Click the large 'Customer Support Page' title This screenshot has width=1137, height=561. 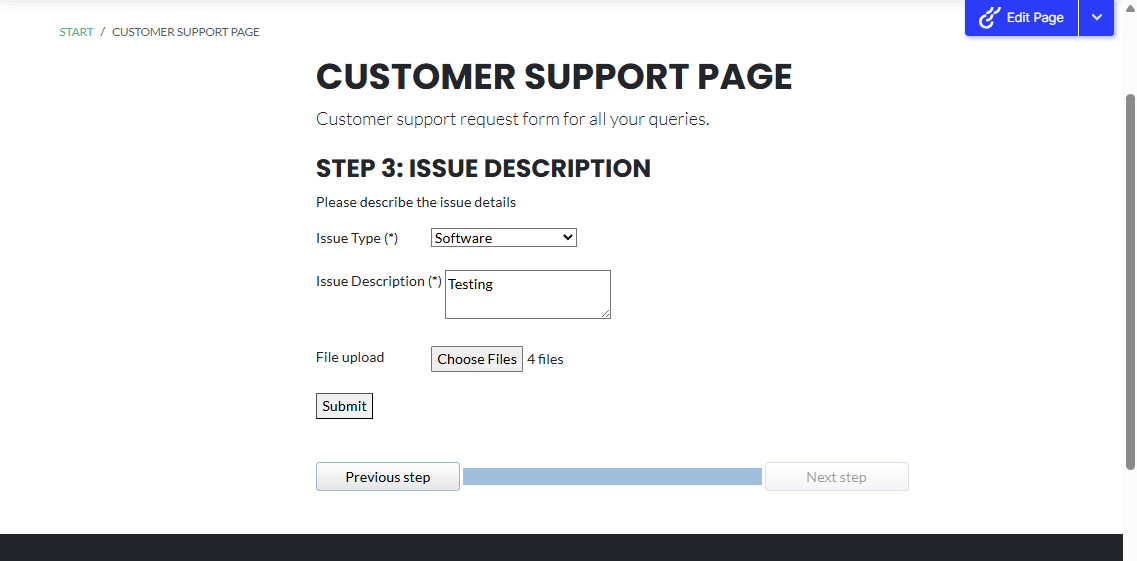point(554,77)
